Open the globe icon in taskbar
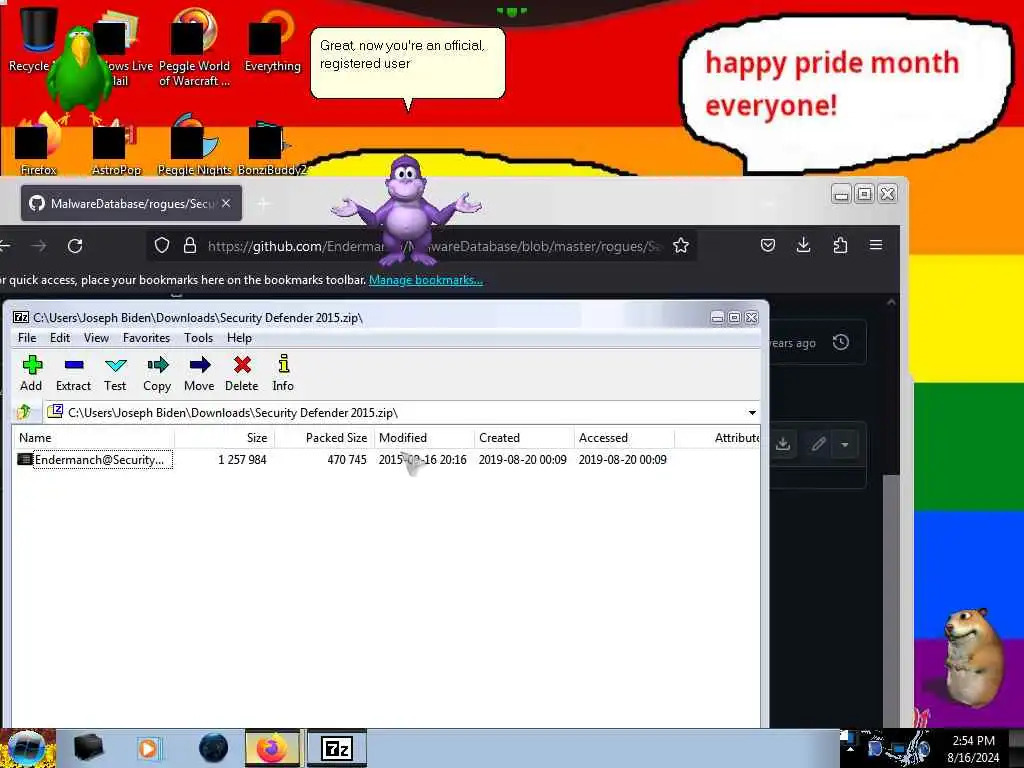This screenshot has width=1024, height=768. click(x=213, y=748)
